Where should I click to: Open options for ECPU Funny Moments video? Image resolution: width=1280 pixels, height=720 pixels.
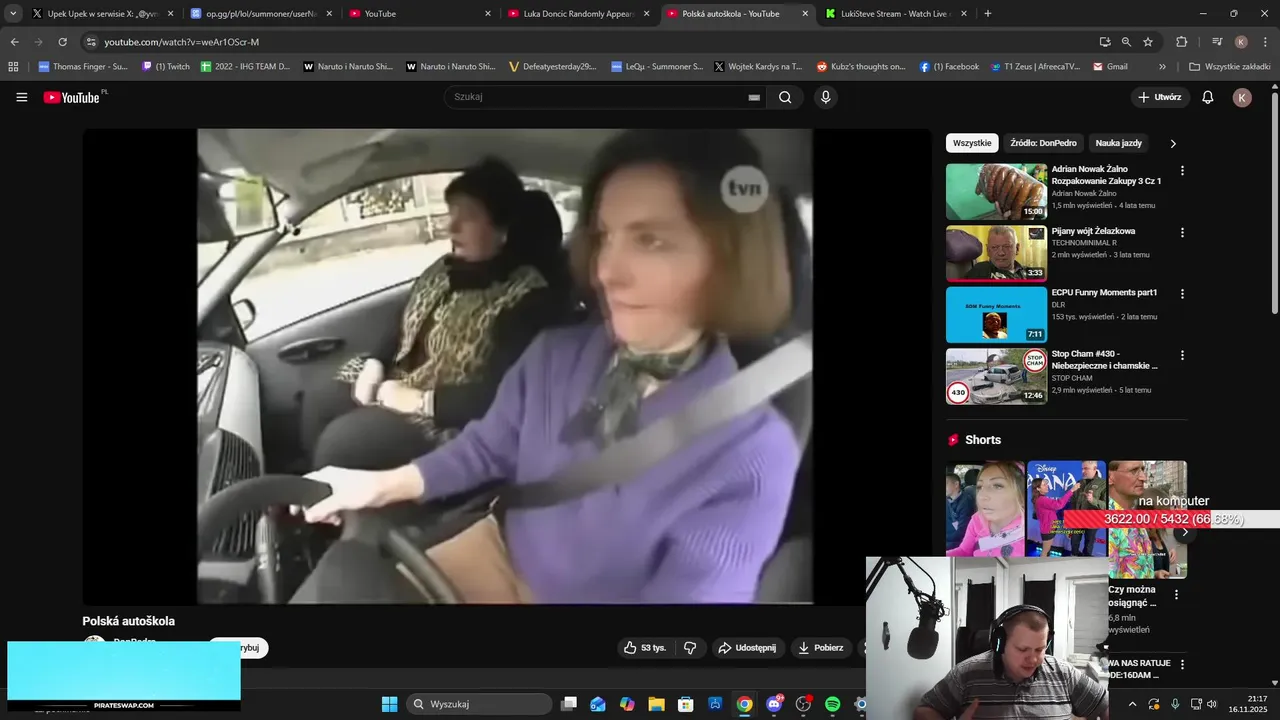(1182, 294)
